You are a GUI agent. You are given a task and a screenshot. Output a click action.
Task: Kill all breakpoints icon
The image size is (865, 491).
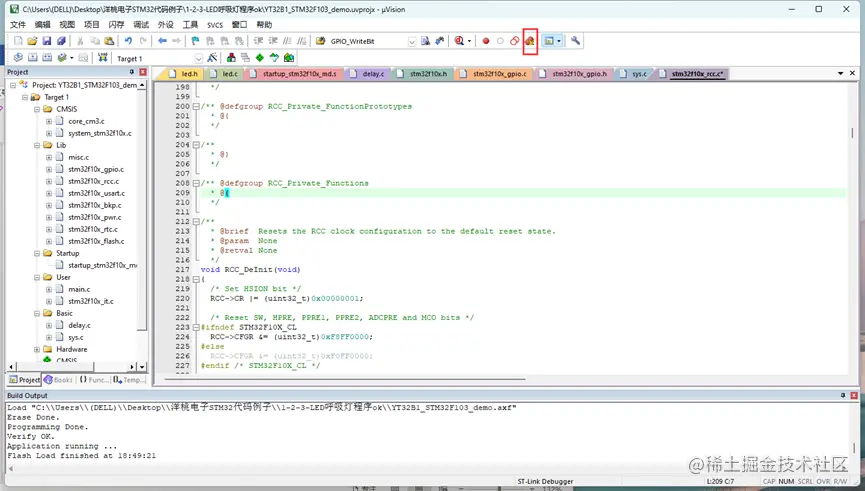pyautogui.click(x=530, y=41)
